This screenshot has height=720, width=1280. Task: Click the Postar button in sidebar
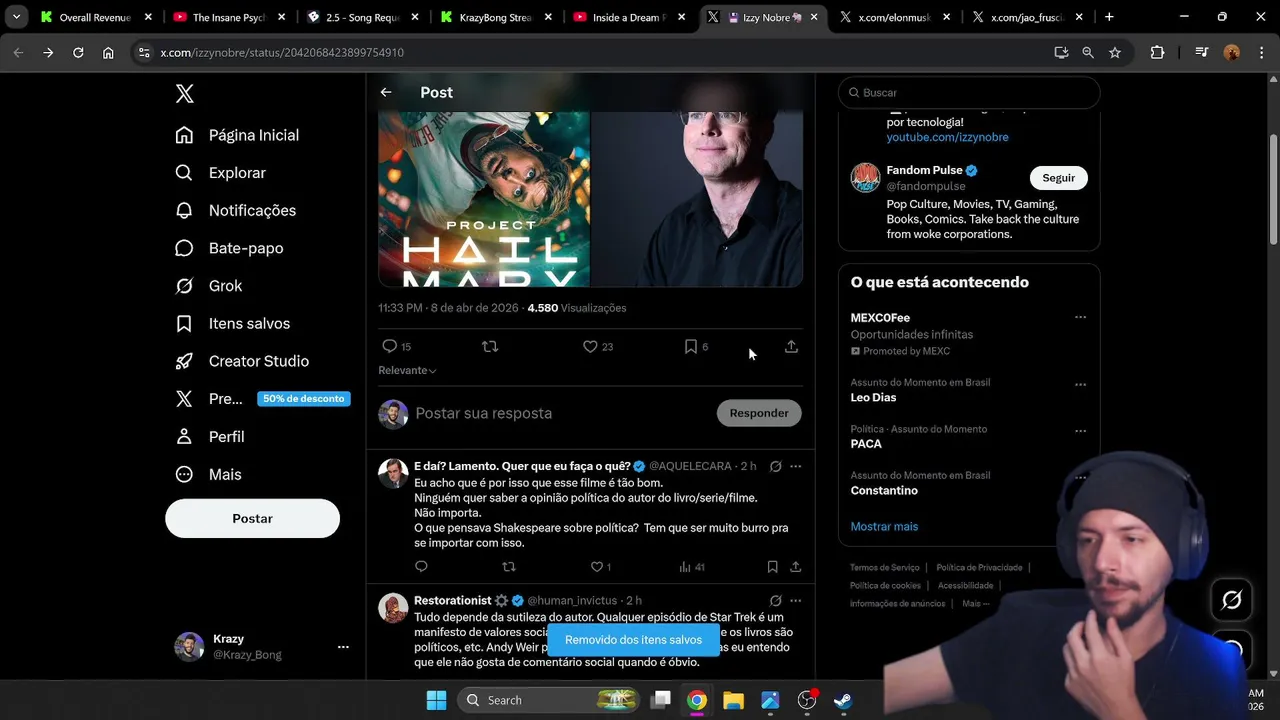tap(252, 519)
